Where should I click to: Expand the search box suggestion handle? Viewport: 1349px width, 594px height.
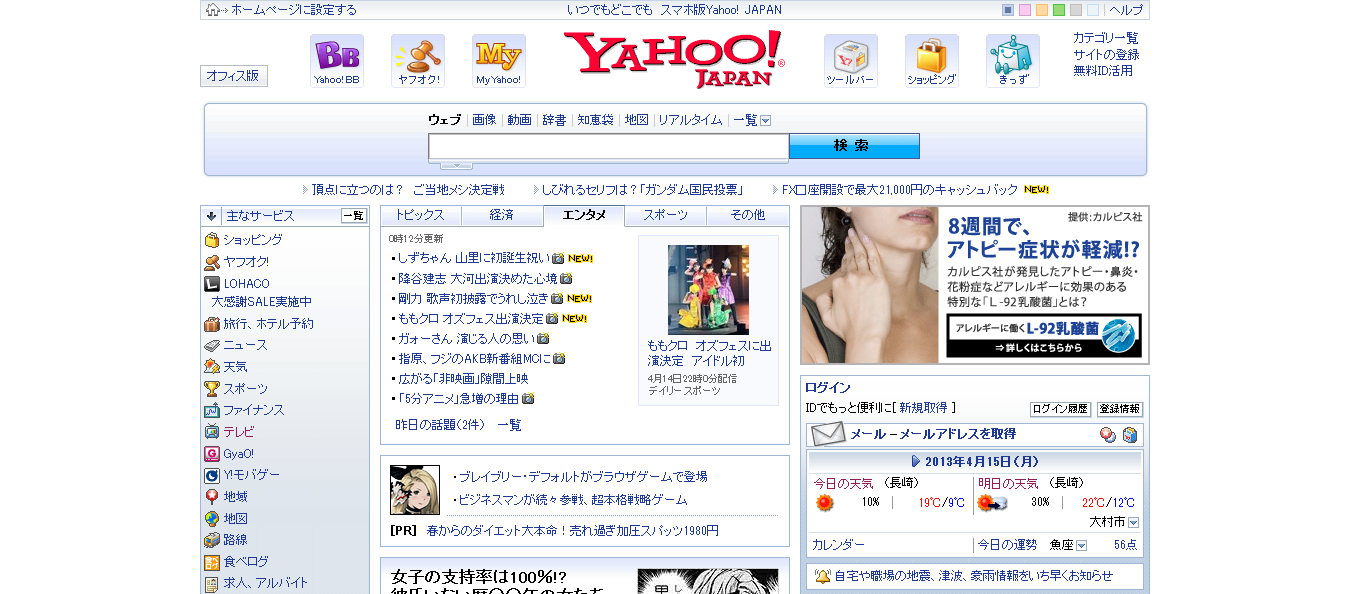456,165
